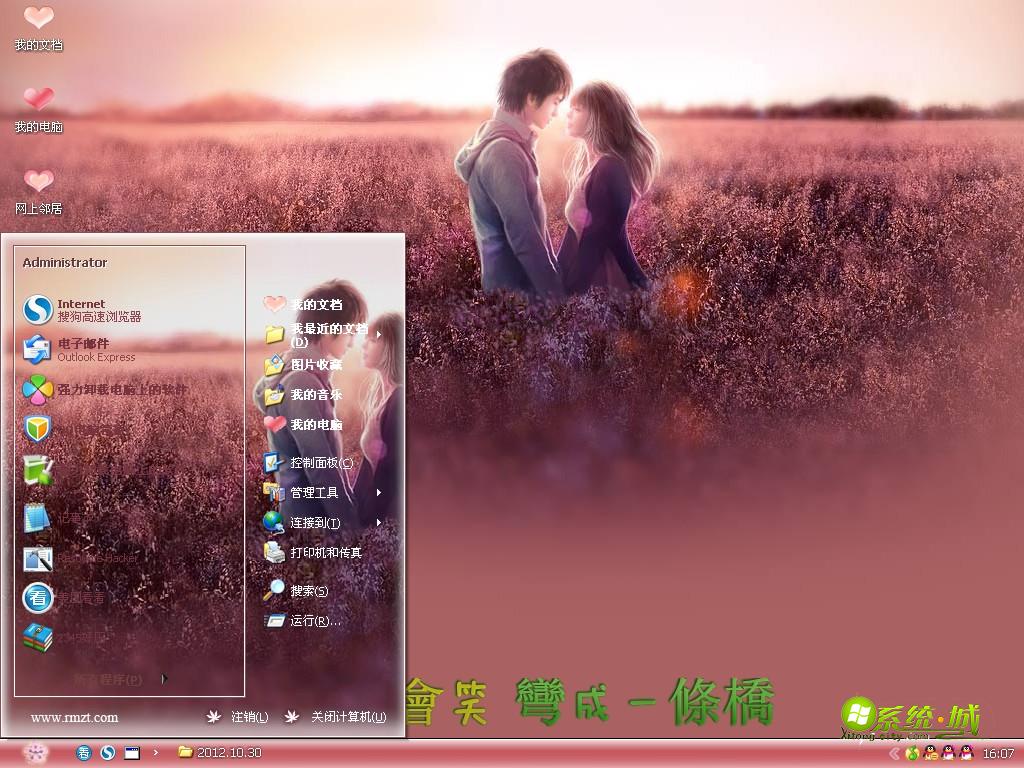Open the Control Panel menu entry
Image resolution: width=1024 pixels, height=768 pixels.
(x=315, y=464)
